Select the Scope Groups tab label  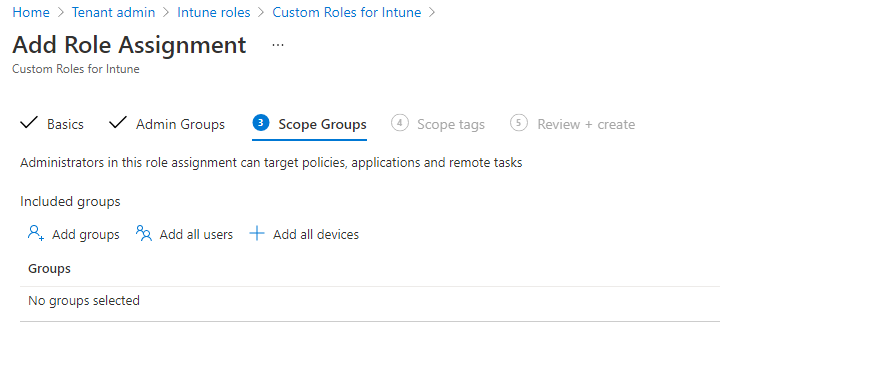pos(322,124)
